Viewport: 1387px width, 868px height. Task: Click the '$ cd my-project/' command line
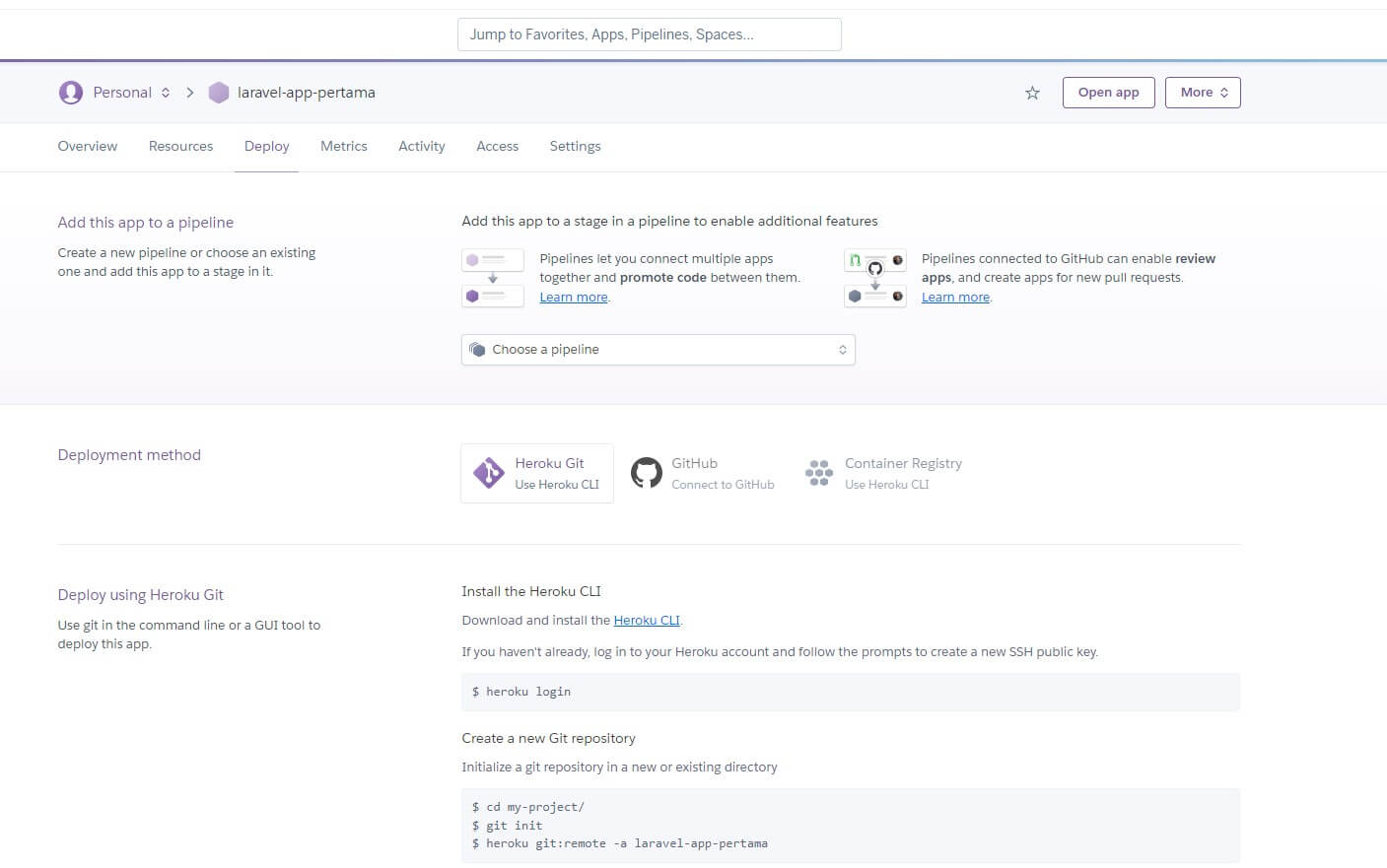(528, 807)
